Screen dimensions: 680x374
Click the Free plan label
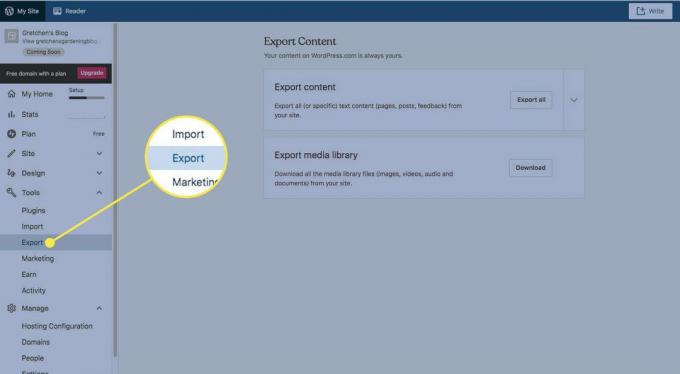pyautogui.click(x=98, y=134)
